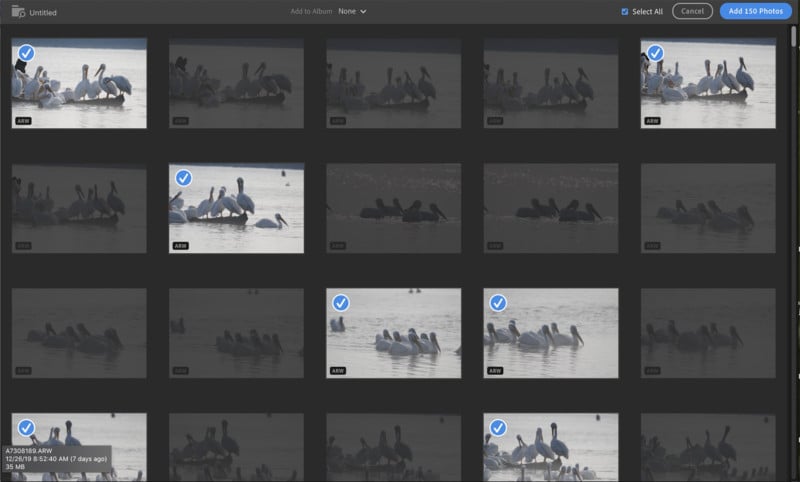Screen dimensions: 800x482
Task: Click swimming pelicans photo in third row, third column
Action: [x=393, y=333]
